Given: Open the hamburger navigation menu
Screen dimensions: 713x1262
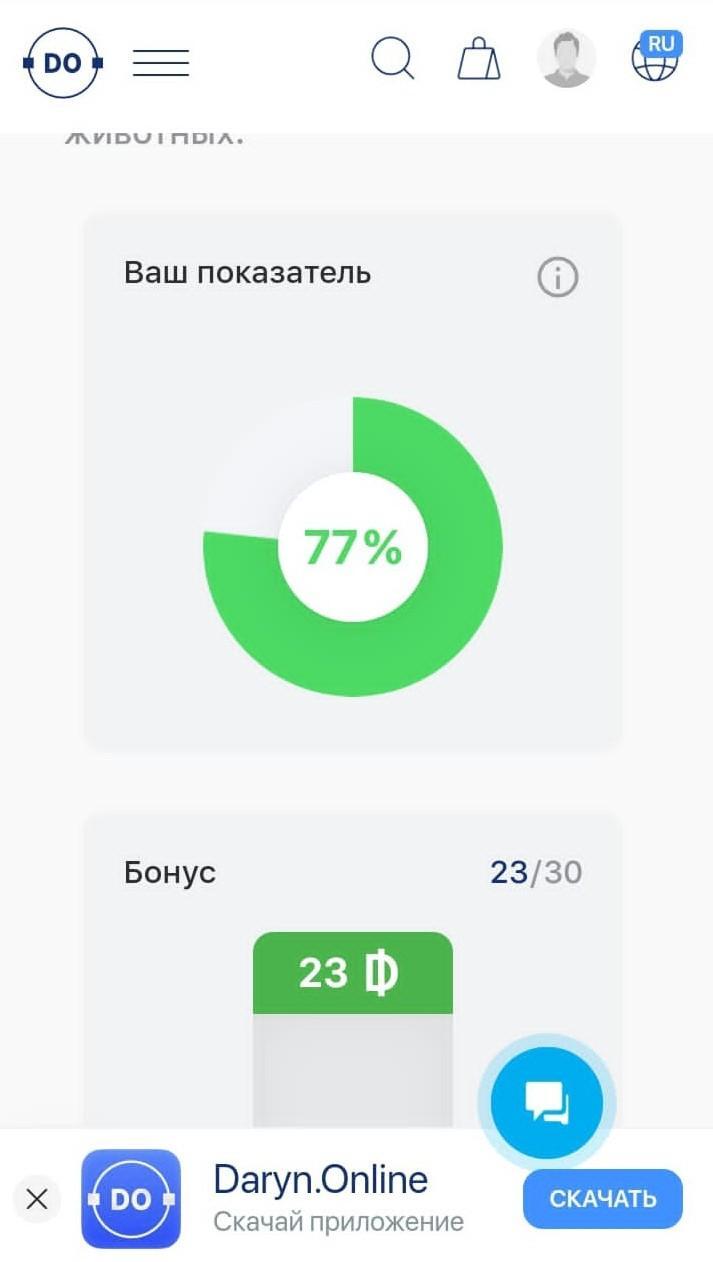Looking at the screenshot, I should point(161,63).
